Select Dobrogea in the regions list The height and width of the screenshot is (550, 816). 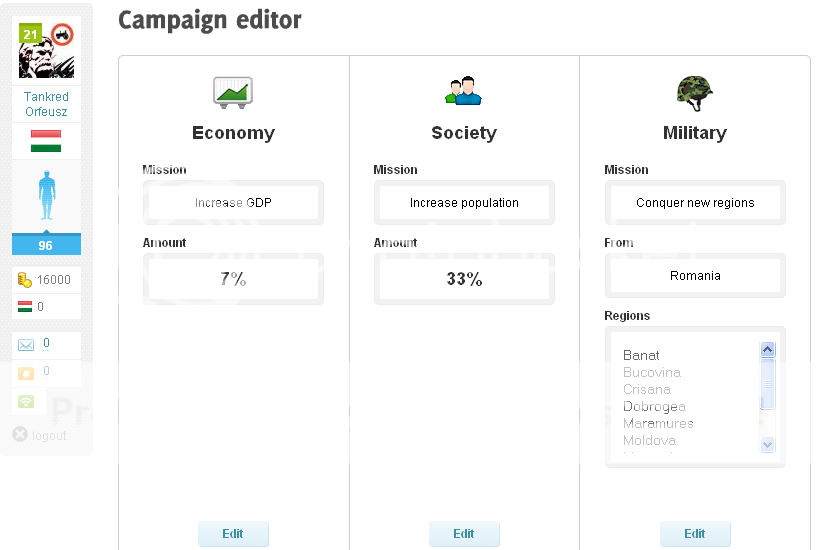[x=654, y=406]
